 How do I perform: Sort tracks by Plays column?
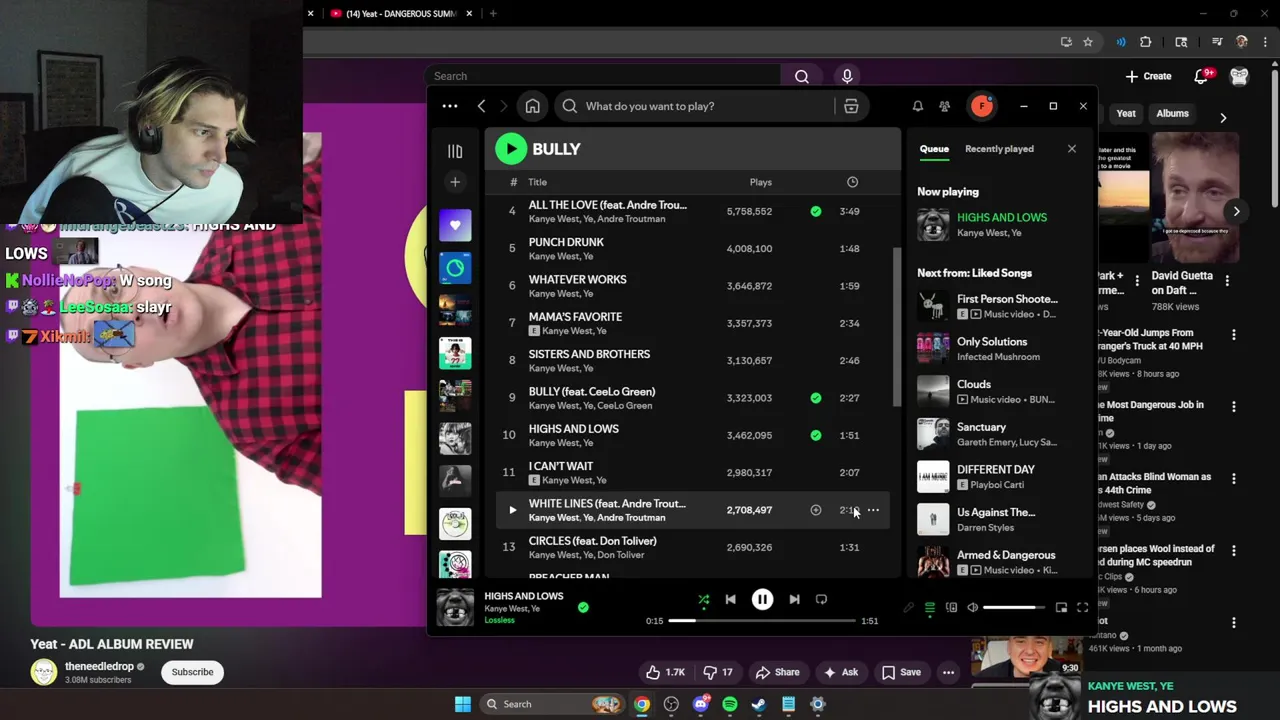point(761,182)
